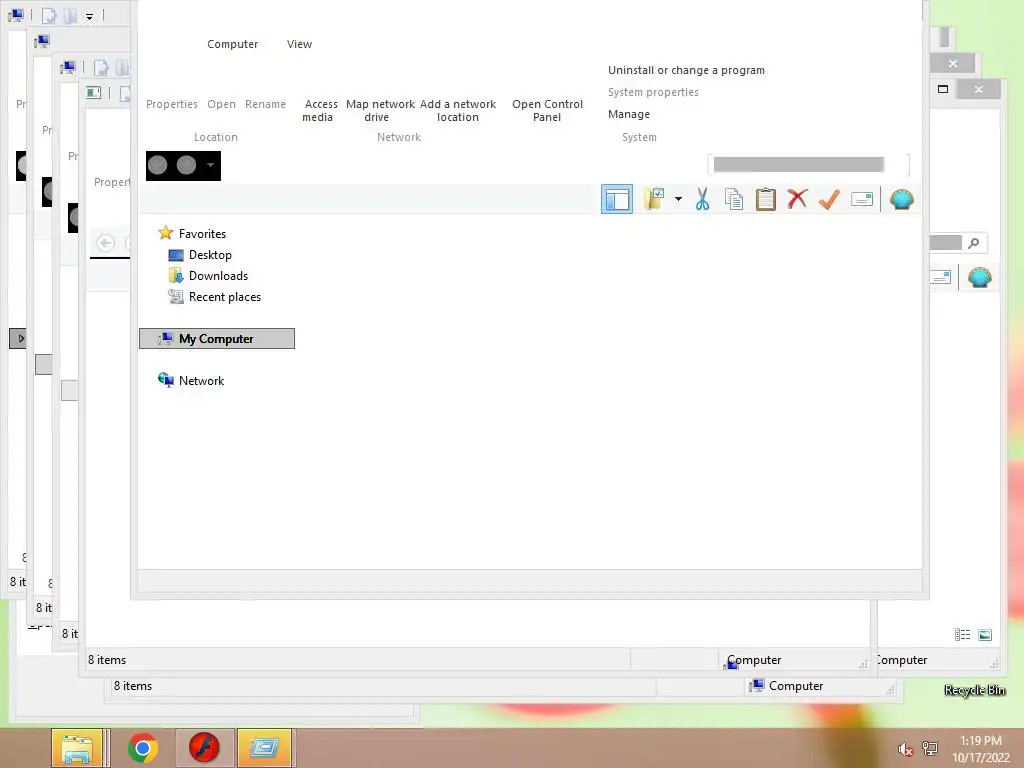
Task: Switch back window to Details view
Action: pos(962,635)
